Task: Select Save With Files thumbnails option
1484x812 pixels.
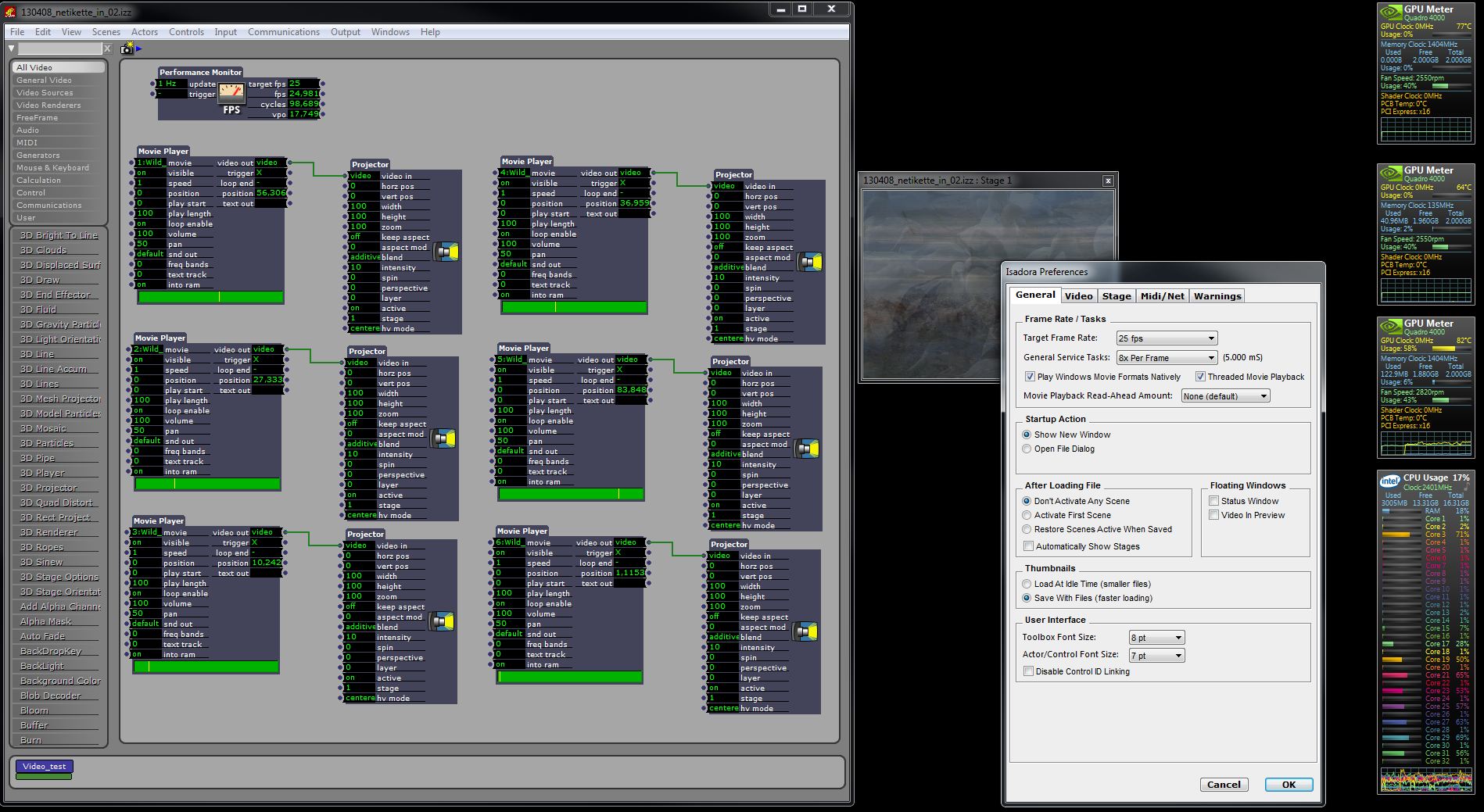Action: pyautogui.click(x=1027, y=598)
